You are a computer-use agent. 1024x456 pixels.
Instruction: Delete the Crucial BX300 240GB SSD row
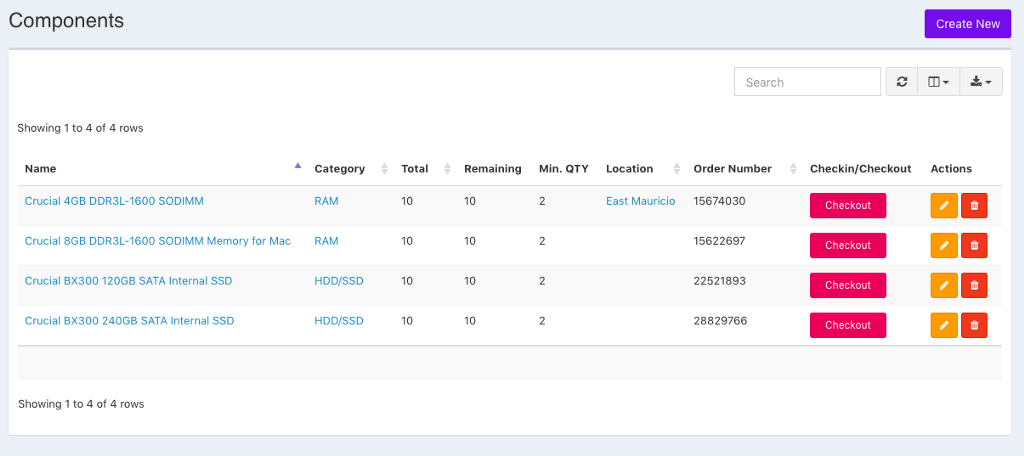coord(974,325)
